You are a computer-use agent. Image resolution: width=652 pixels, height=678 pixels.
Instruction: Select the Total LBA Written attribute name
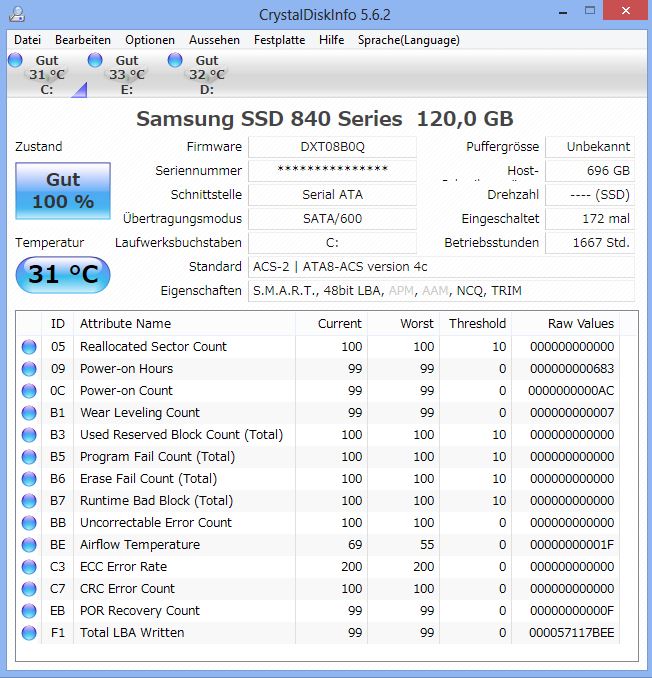point(132,633)
